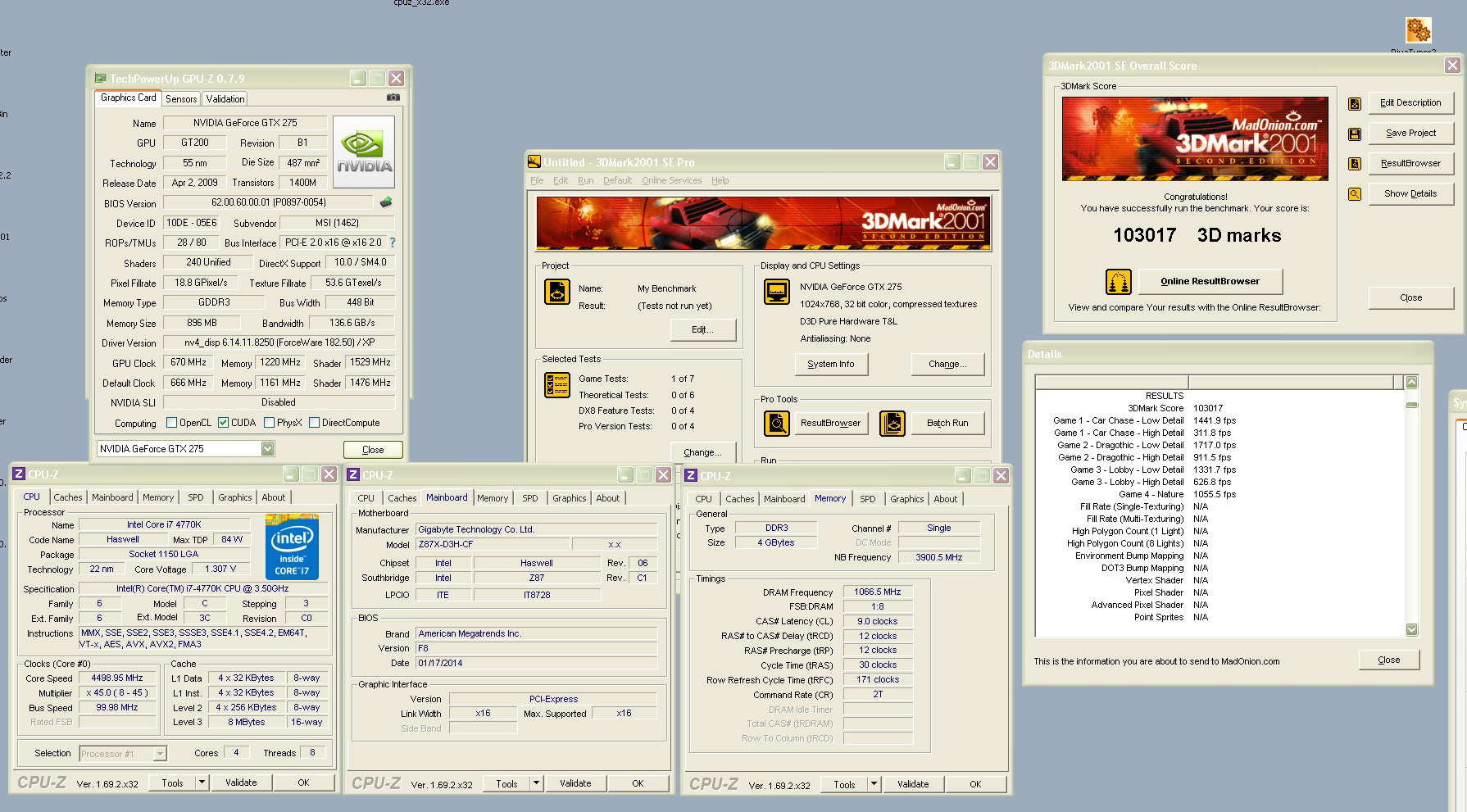This screenshot has height=812, width=1467.
Task: Click the BIOS save icon in GPU-Z
Action: tap(386, 202)
